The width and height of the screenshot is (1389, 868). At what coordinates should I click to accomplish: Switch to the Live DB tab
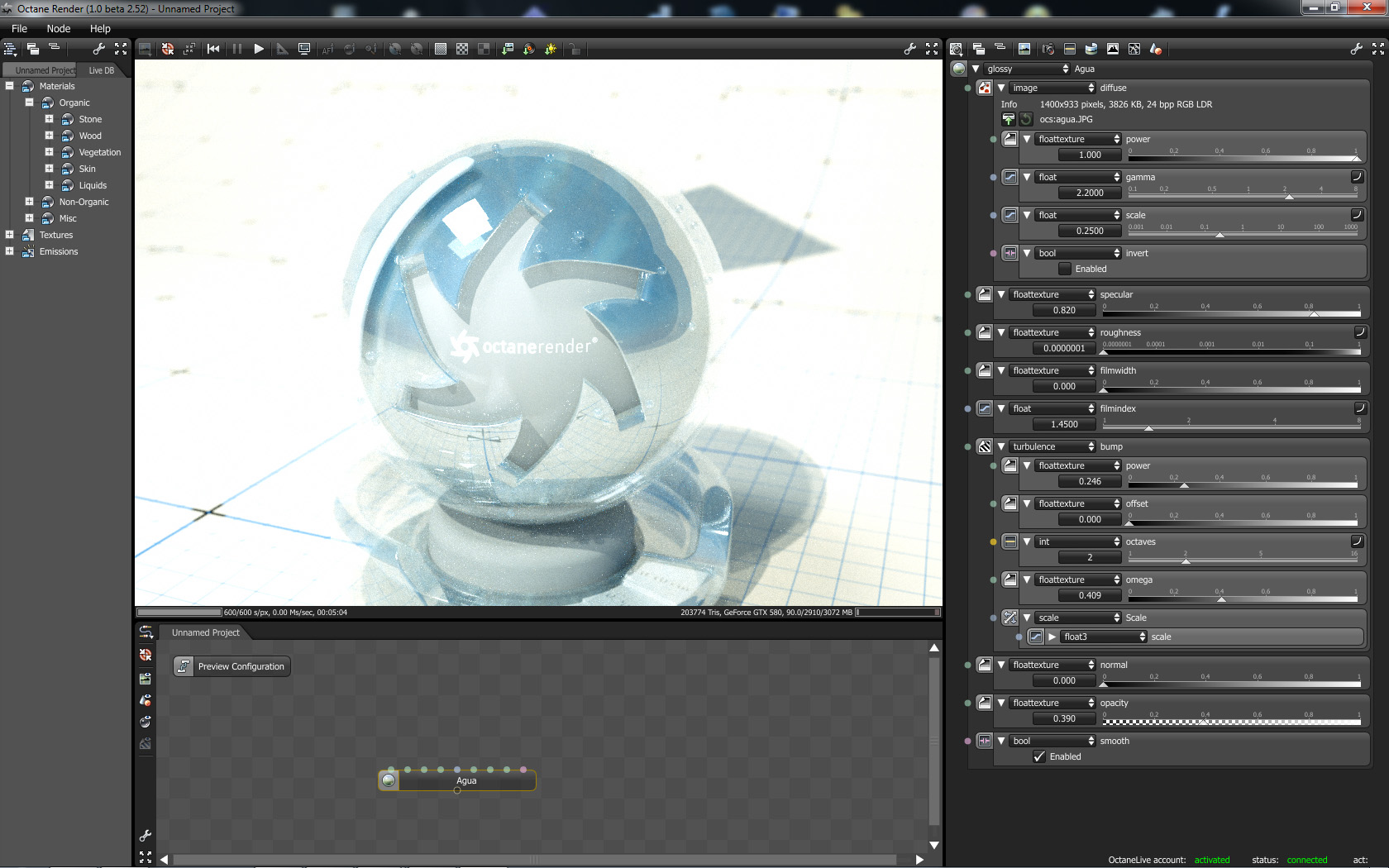point(102,70)
